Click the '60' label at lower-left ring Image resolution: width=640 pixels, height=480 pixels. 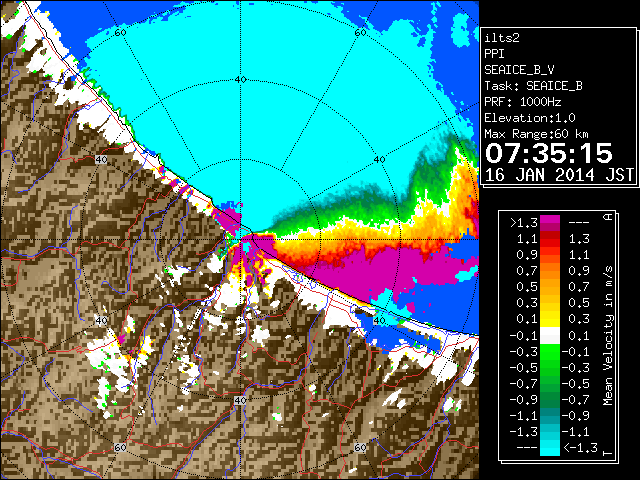pos(120,448)
